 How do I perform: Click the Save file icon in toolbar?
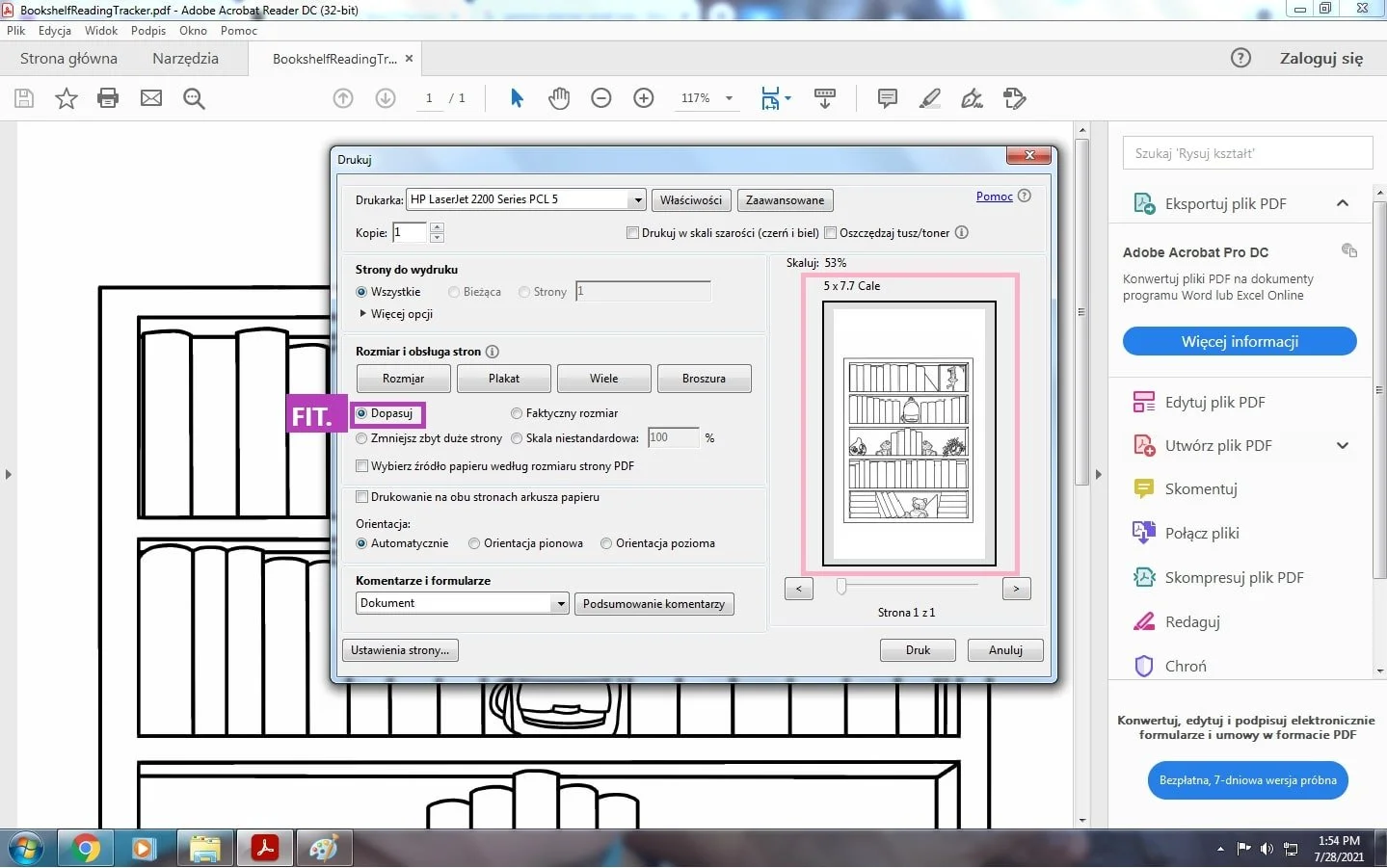pyautogui.click(x=24, y=98)
